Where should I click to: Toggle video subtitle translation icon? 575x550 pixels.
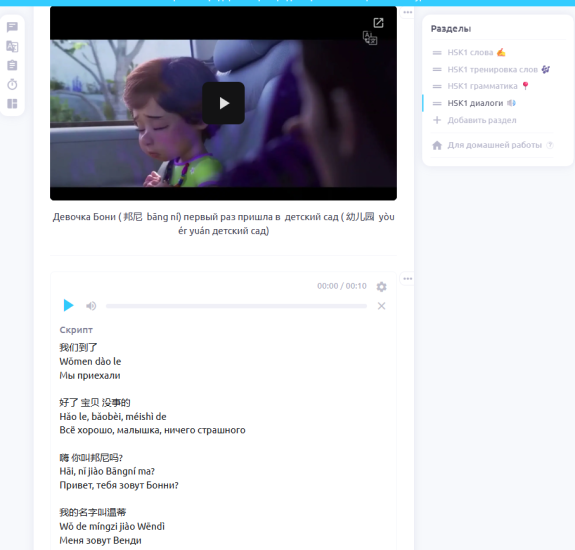[x=370, y=38]
